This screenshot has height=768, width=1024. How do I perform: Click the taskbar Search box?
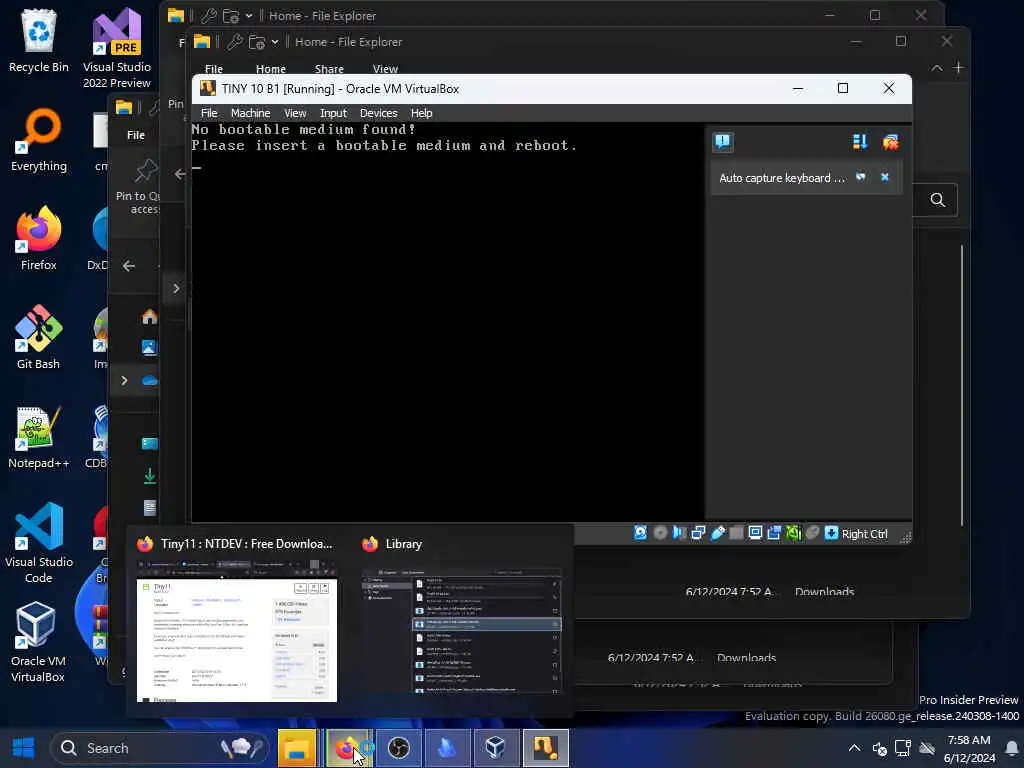coord(159,748)
